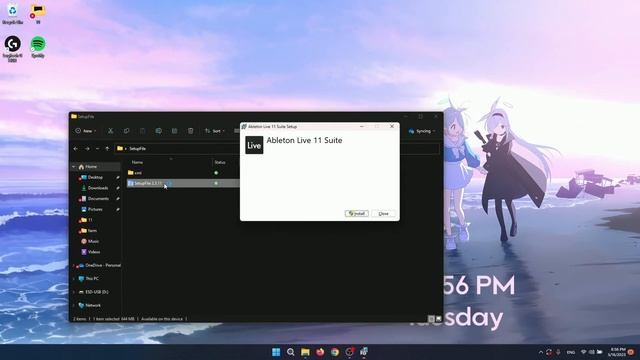This screenshot has width=640, height=360.
Task: Show hidden system tray icons
Action: point(541,352)
